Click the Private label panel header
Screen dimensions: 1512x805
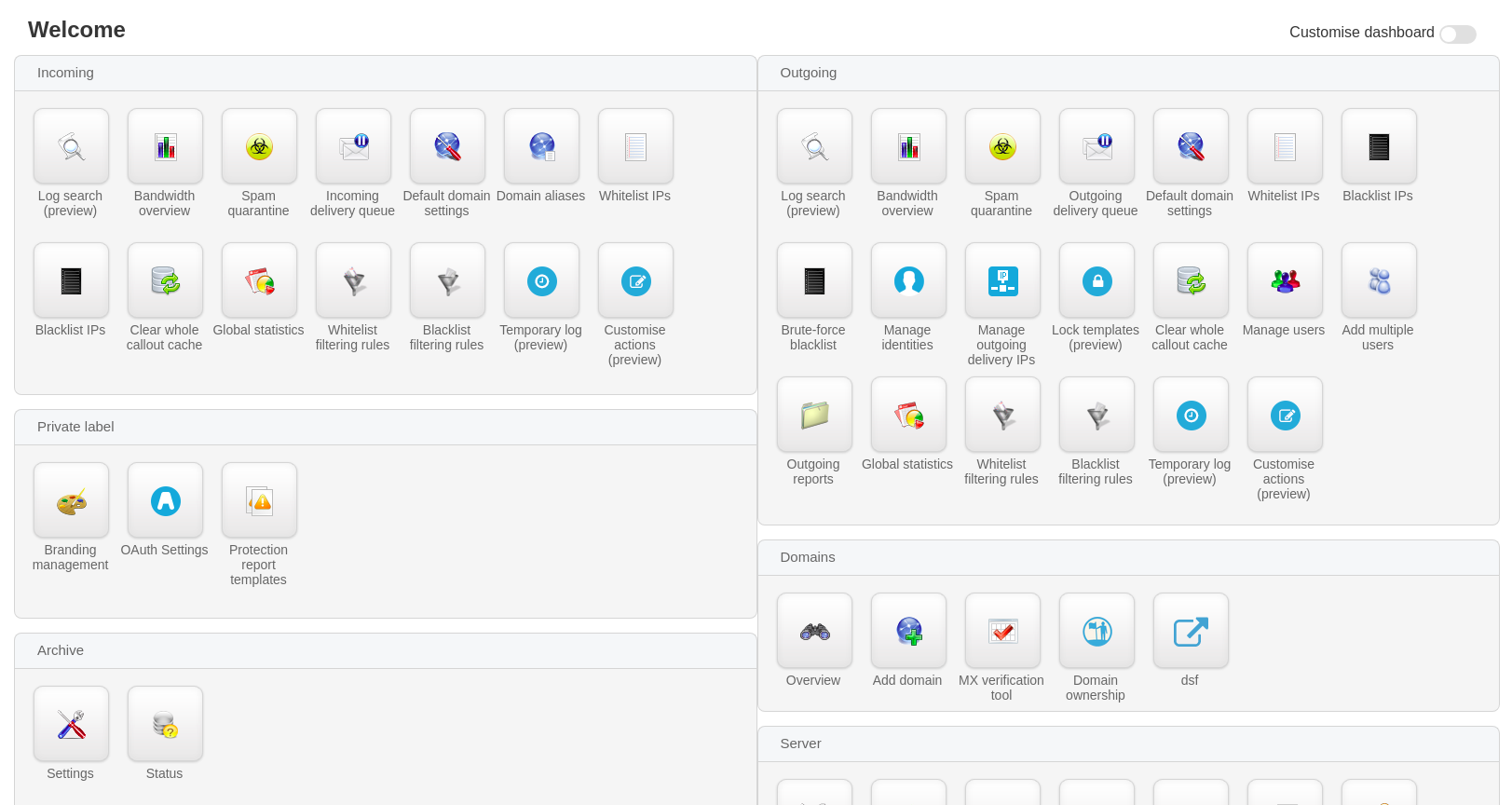386,427
